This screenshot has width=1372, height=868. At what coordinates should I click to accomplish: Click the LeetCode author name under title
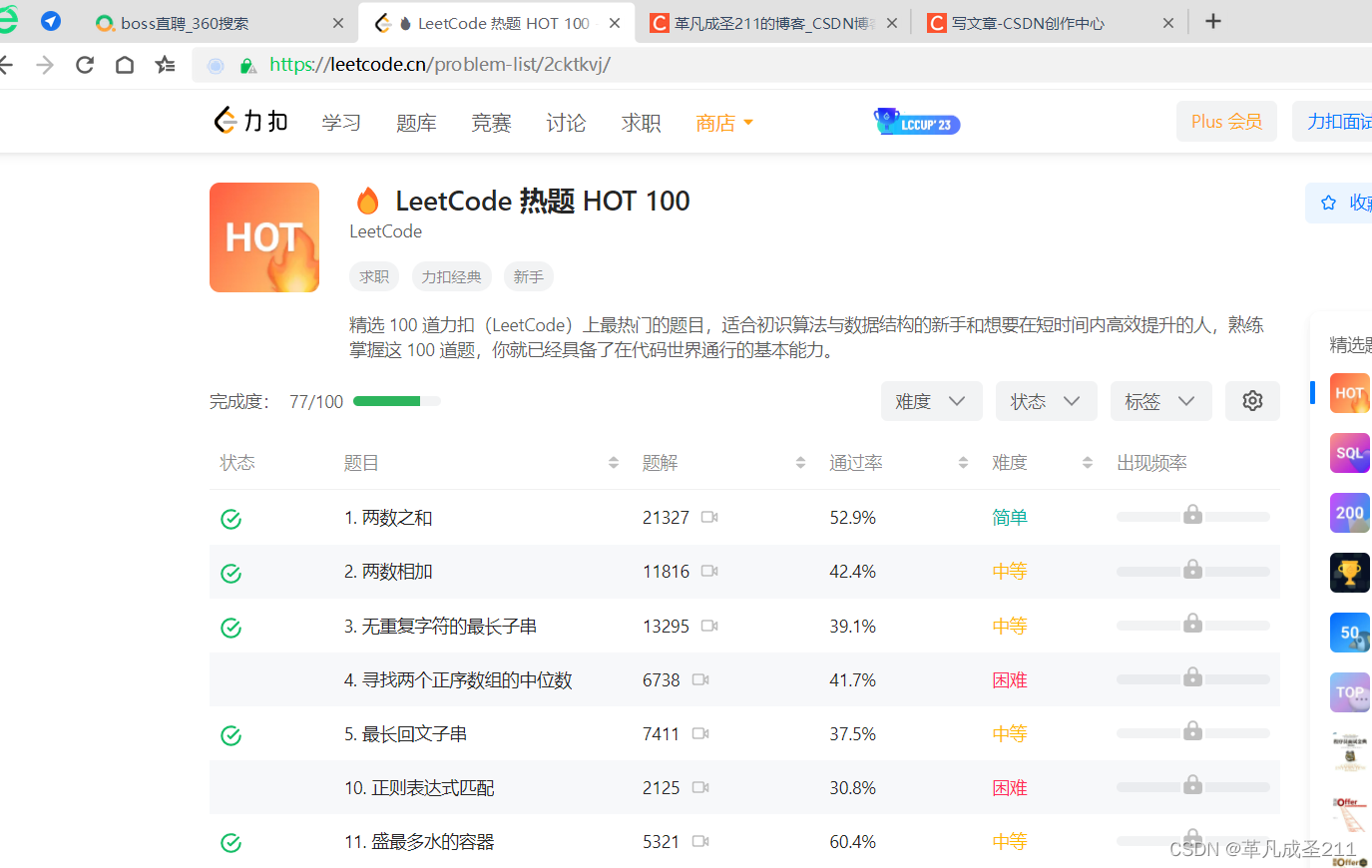(385, 231)
